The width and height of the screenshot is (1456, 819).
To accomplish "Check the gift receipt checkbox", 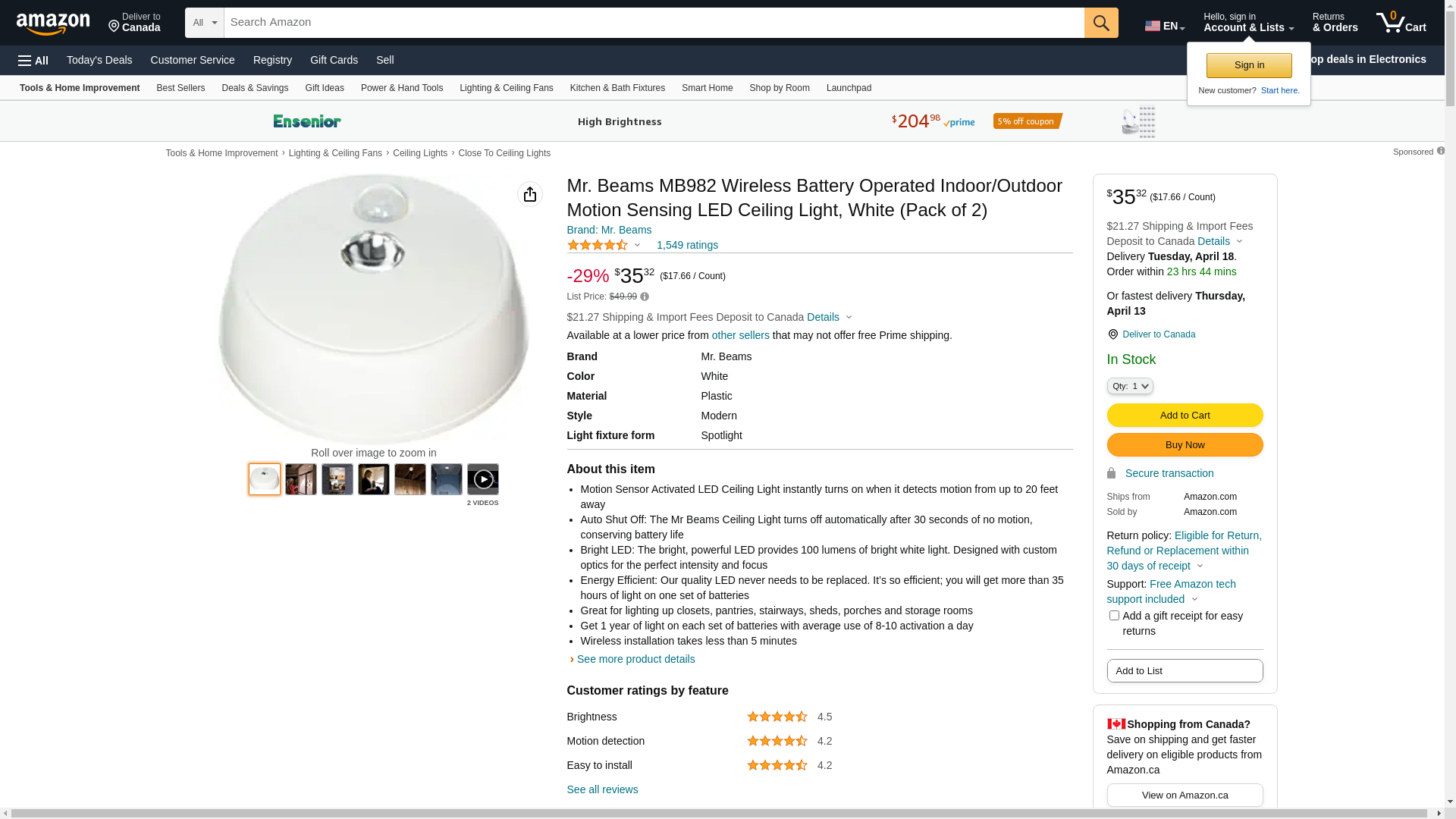I will coord(1114,616).
